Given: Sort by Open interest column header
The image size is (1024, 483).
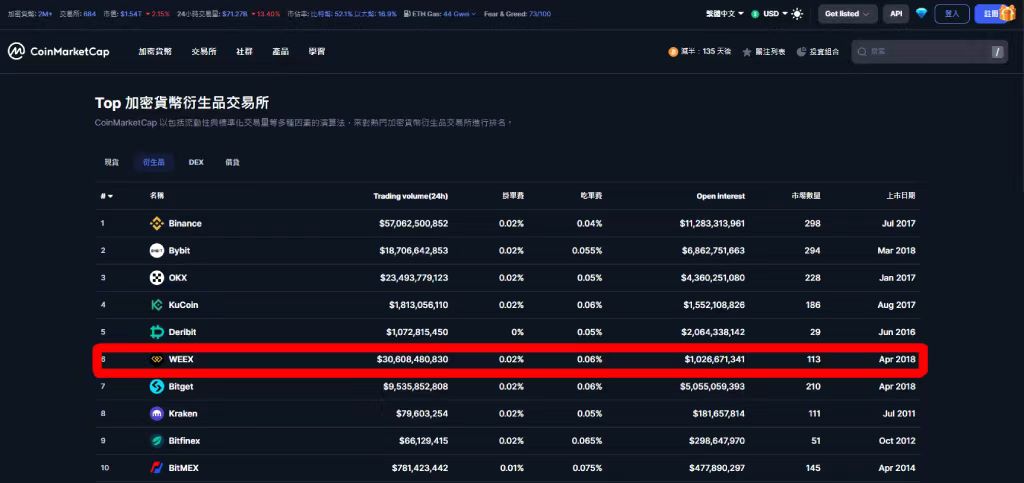Looking at the screenshot, I should tap(721, 196).
